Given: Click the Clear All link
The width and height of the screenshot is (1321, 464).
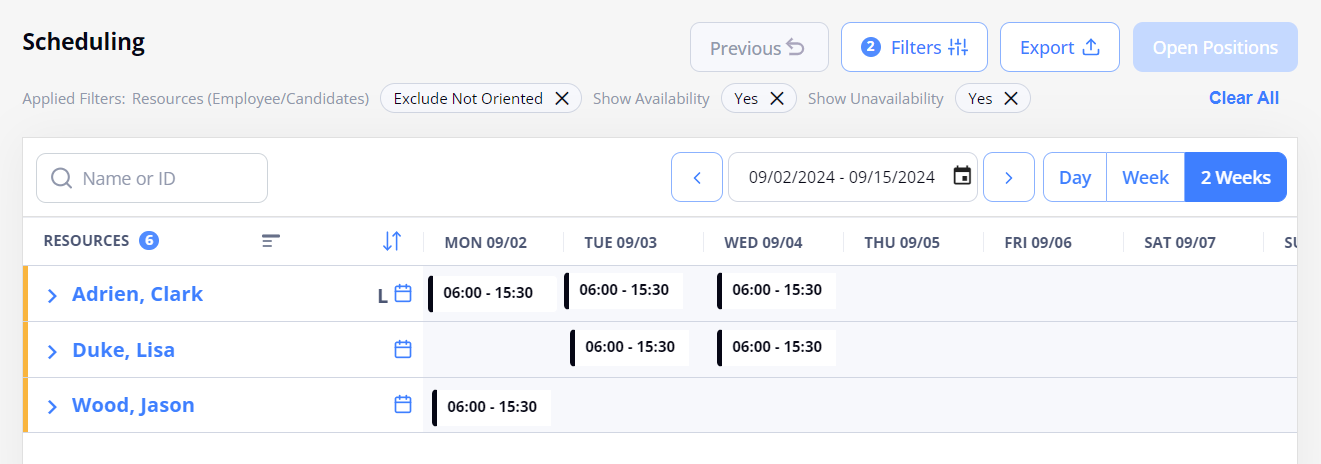Looking at the screenshot, I should click(1244, 98).
